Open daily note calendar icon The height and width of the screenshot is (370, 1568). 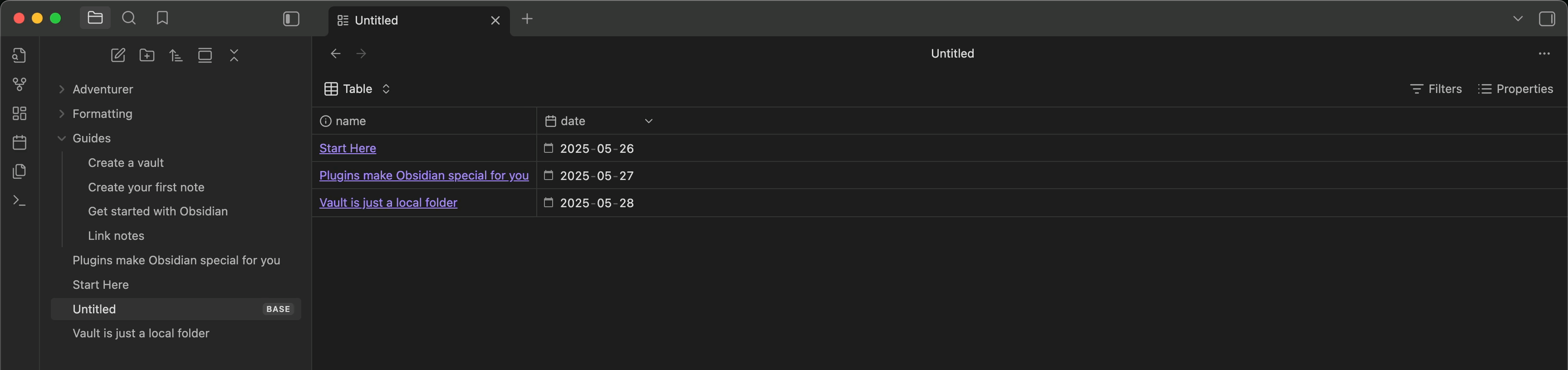(20, 142)
